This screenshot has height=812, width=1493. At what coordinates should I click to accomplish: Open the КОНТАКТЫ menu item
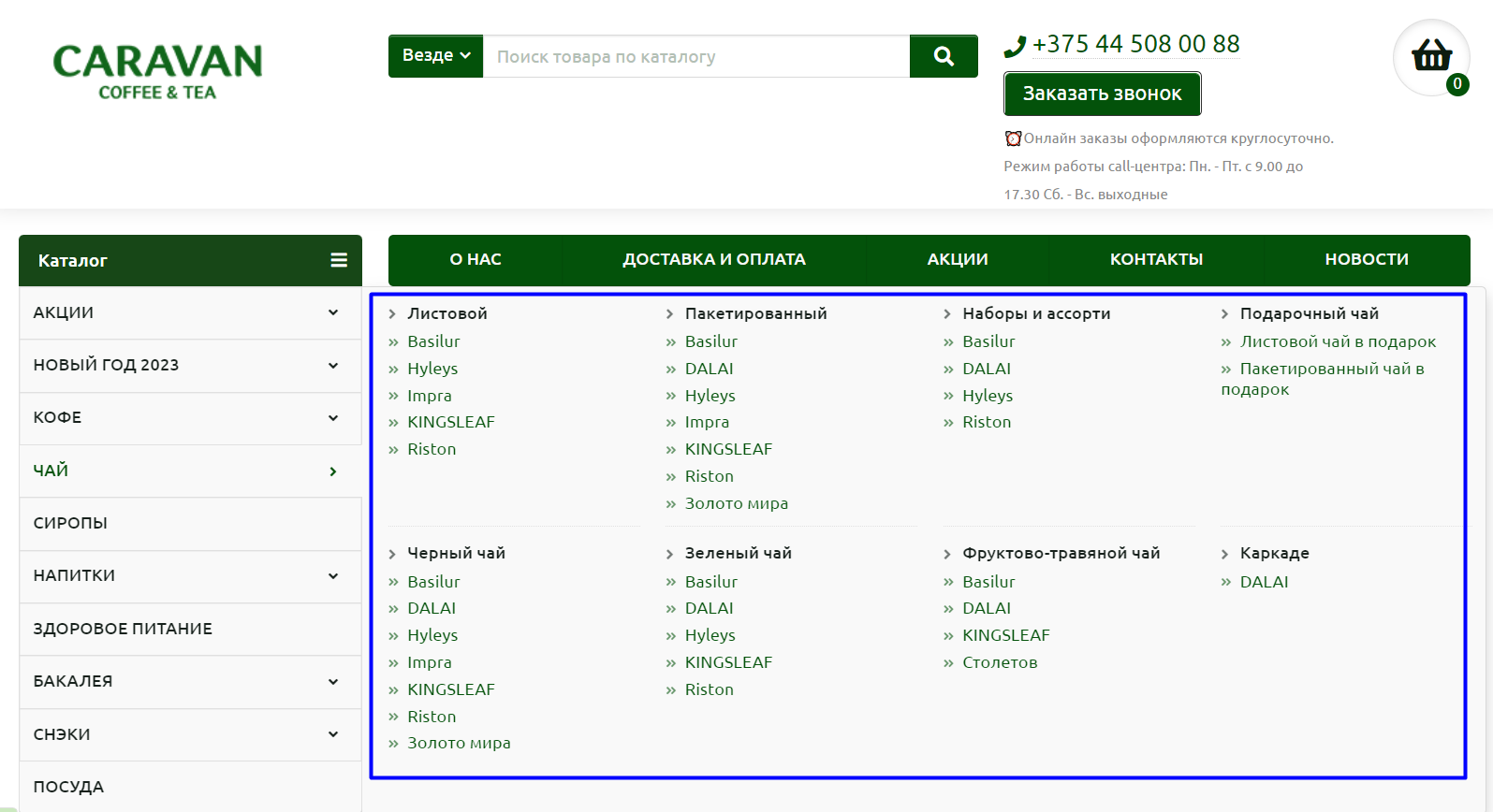1156,260
